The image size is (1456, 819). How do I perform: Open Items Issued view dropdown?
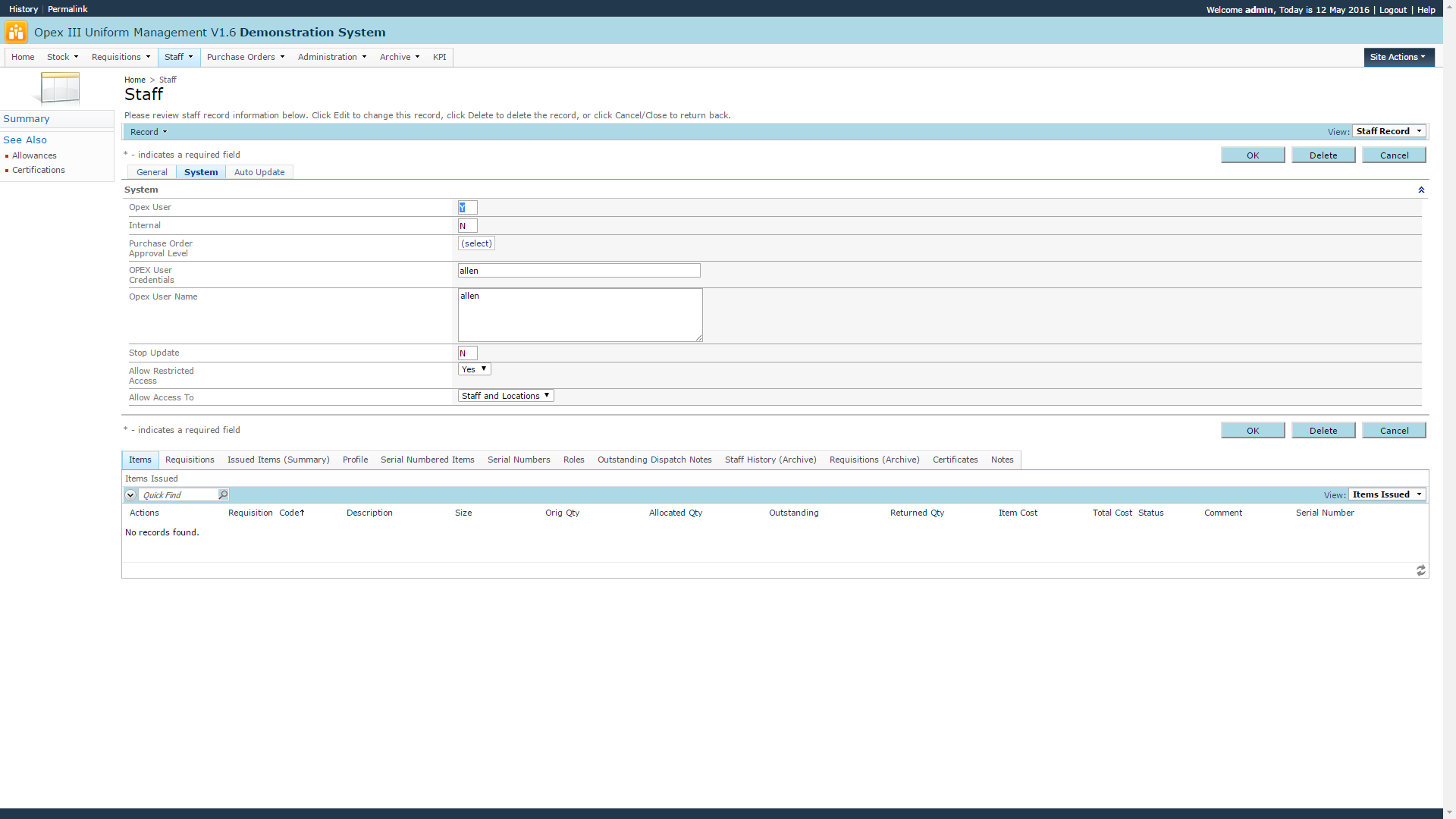pyautogui.click(x=1386, y=494)
